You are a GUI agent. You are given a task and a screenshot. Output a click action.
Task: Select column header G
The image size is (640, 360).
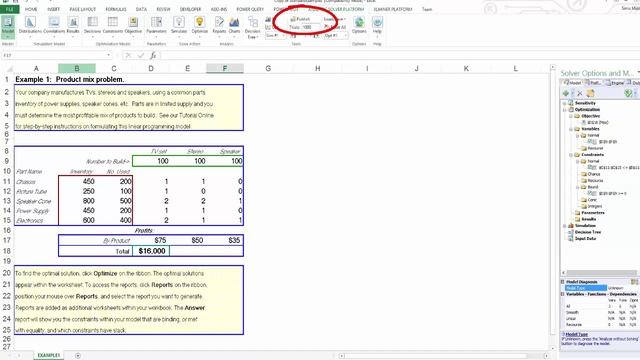pos(268,69)
